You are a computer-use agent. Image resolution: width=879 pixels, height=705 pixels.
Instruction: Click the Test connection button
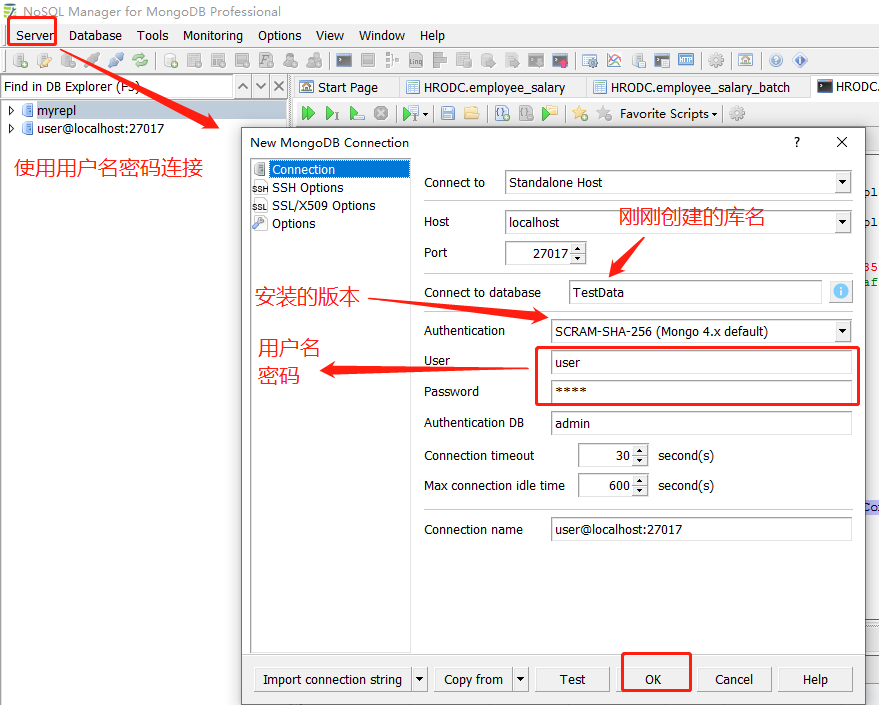coord(572,679)
